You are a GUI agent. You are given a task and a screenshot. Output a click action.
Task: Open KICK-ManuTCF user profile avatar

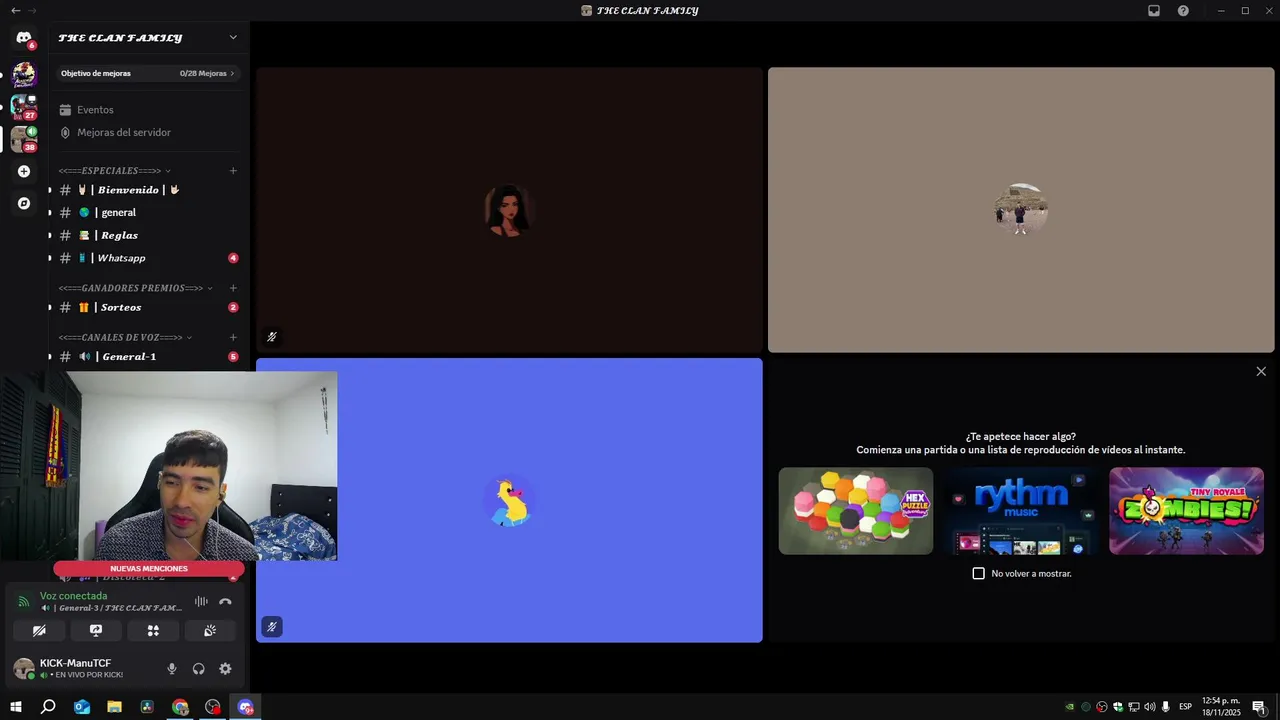click(x=24, y=668)
